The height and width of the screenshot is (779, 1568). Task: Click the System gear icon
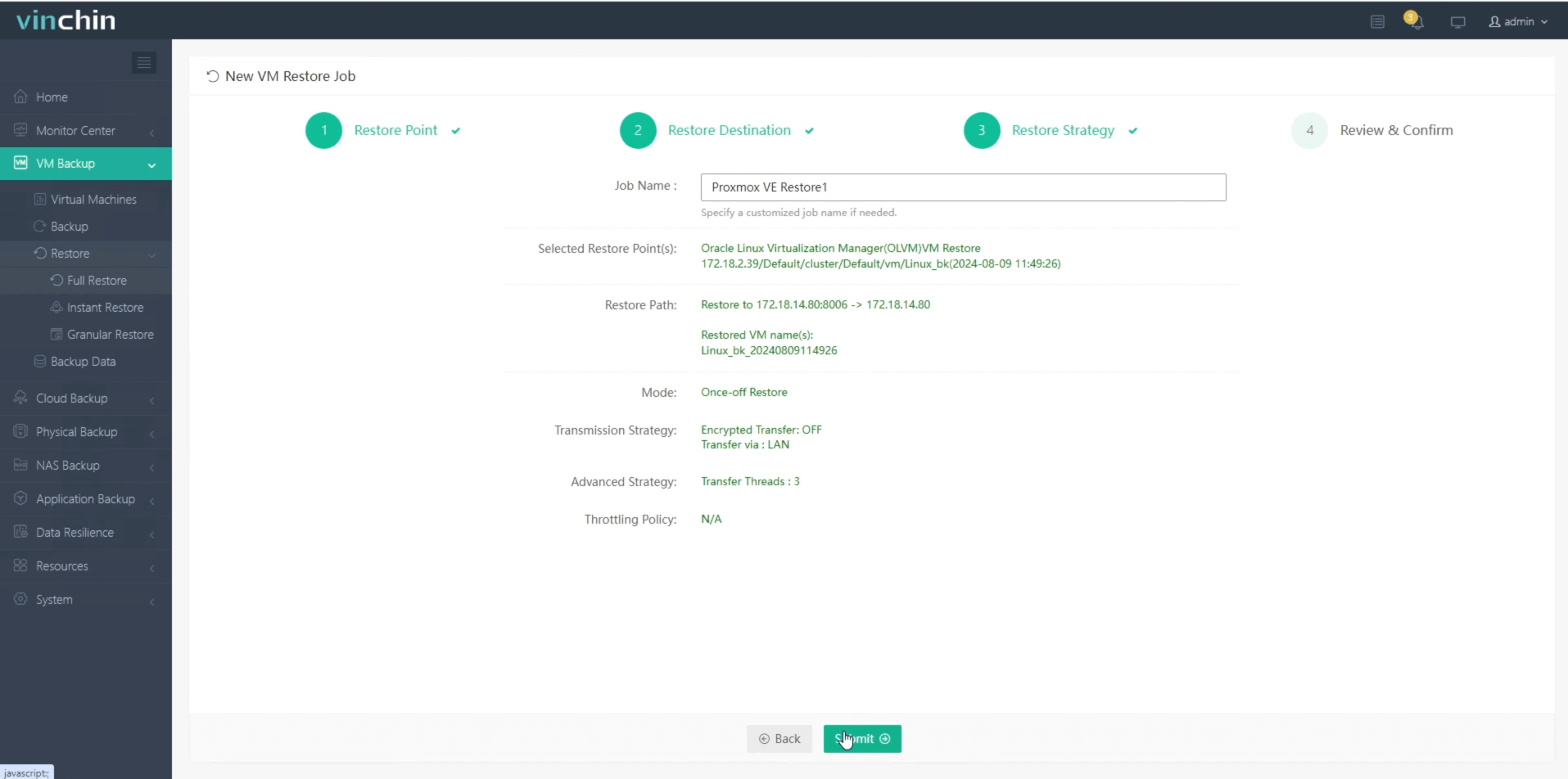tap(20, 599)
